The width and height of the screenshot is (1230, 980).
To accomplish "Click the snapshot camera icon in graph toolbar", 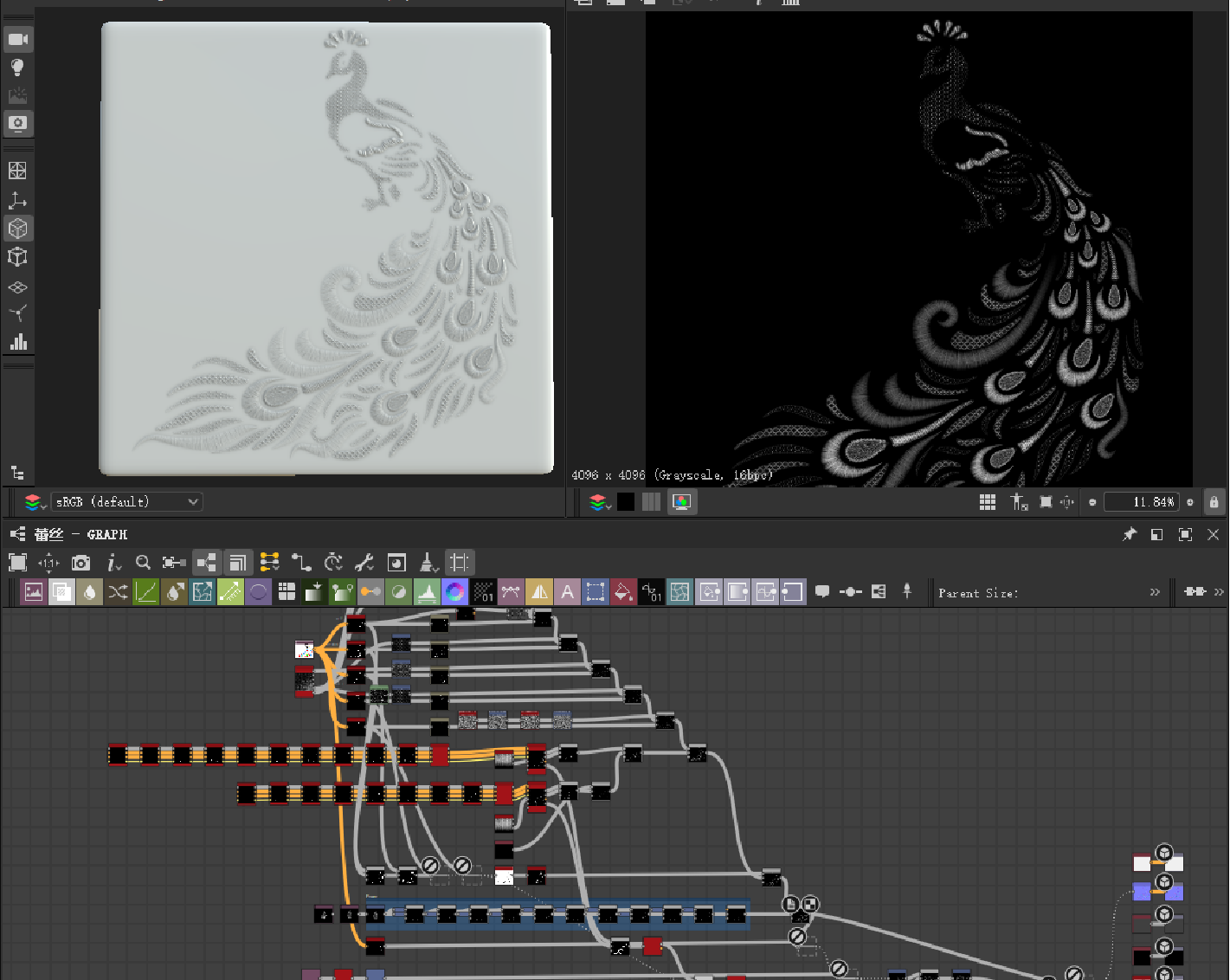I will click(x=80, y=563).
